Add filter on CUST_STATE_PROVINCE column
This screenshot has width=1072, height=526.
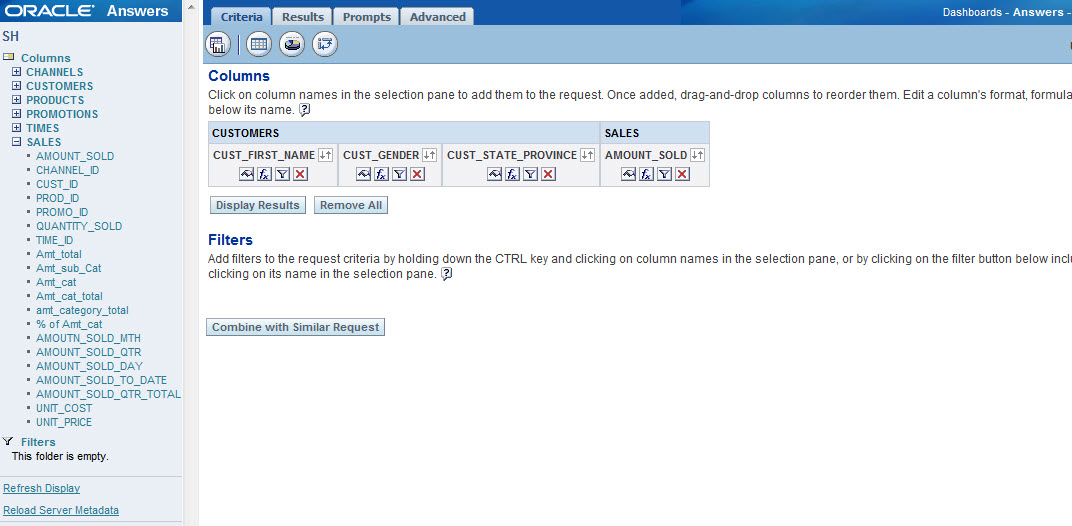pos(530,174)
